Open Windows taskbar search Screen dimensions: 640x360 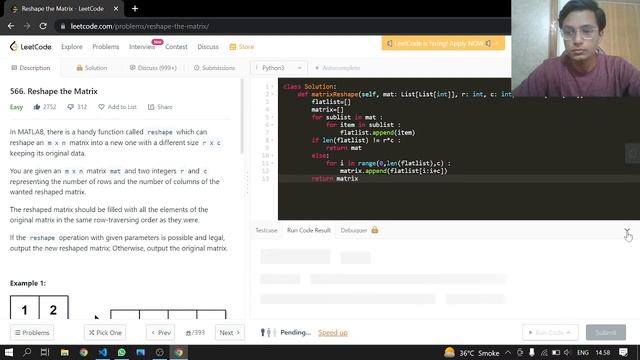click(27, 352)
